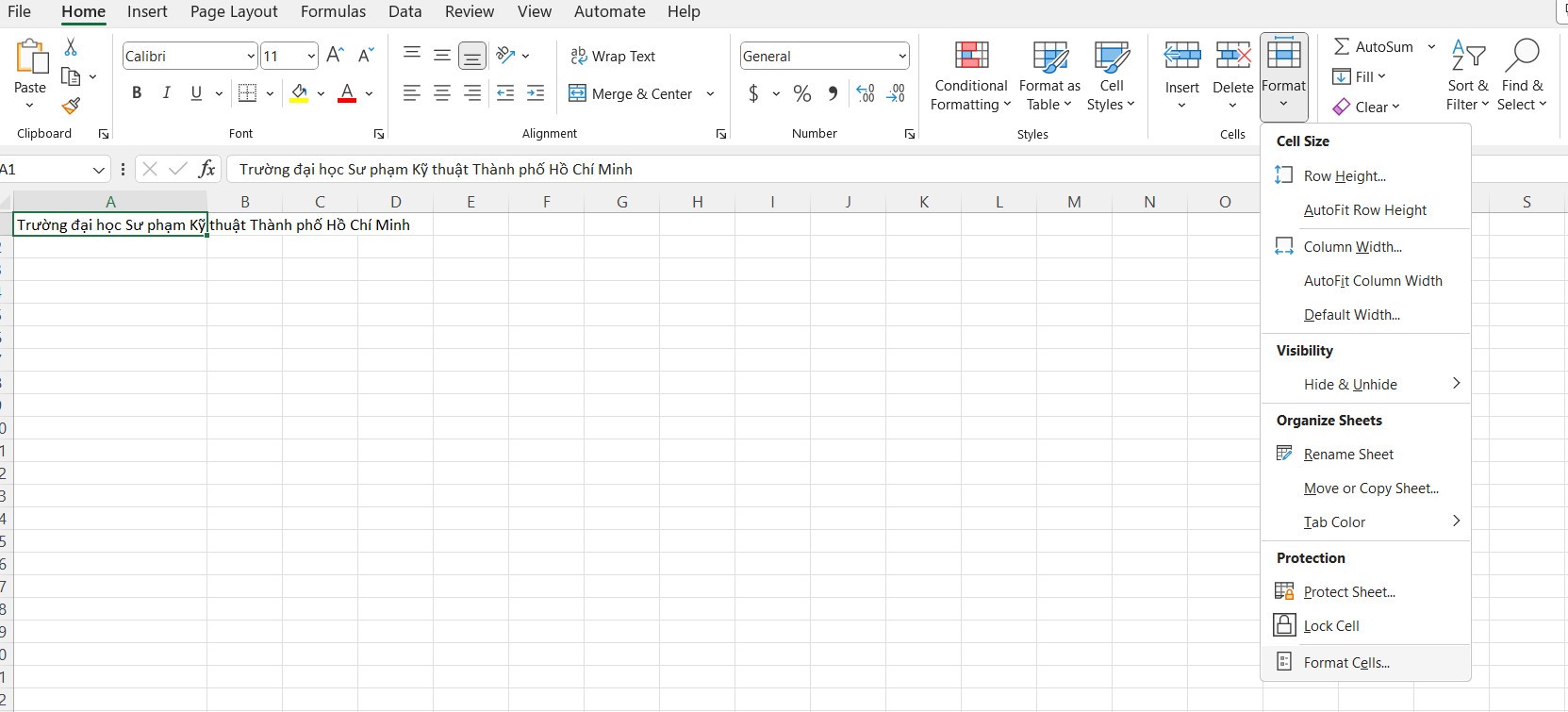The width and height of the screenshot is (1568, 712).
Task: Apply the red Font Color
Action: [347, 93]
